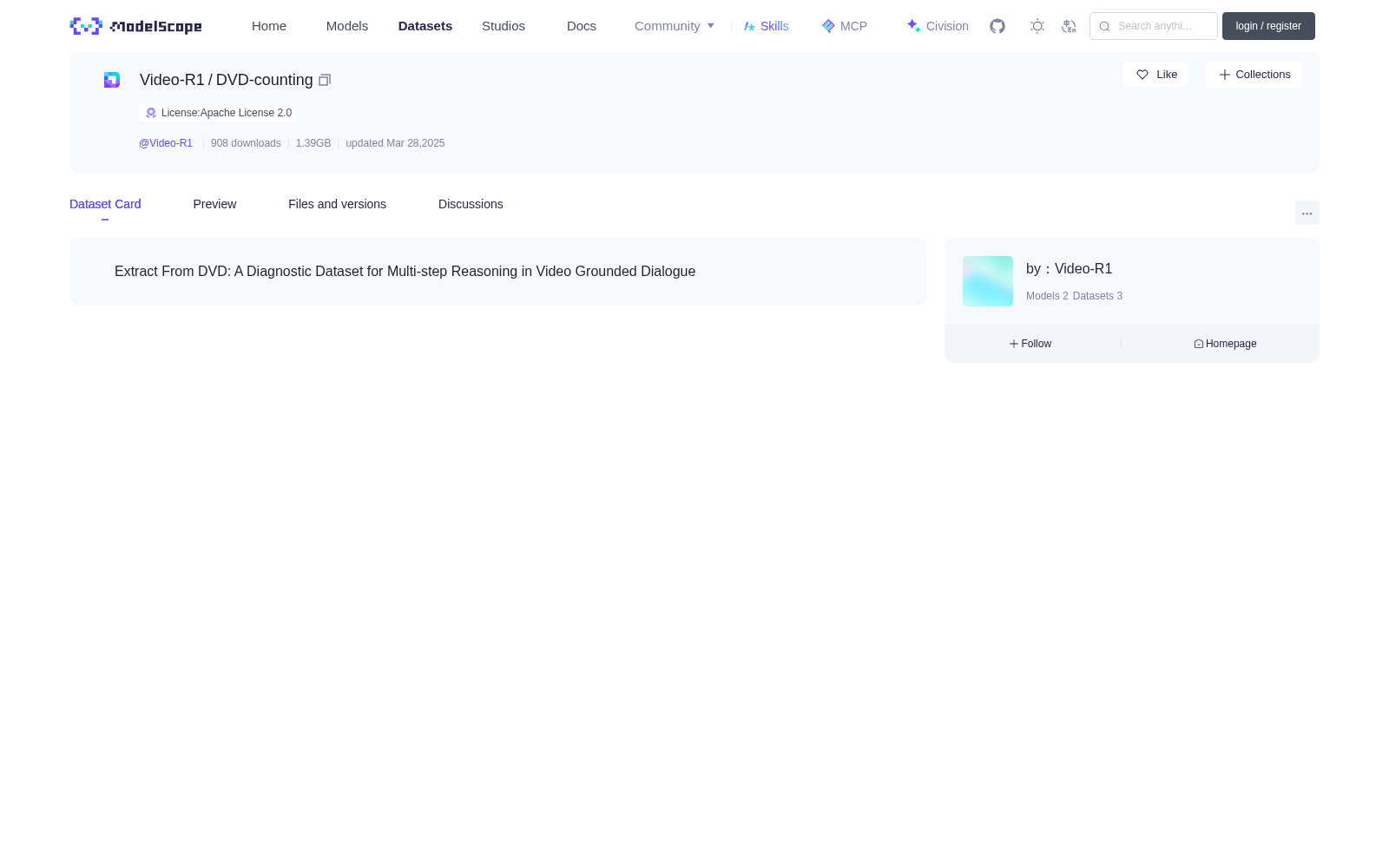Click the Models 2 count
This screenshot has height=868, width=1389.
tap(1047, 296)
